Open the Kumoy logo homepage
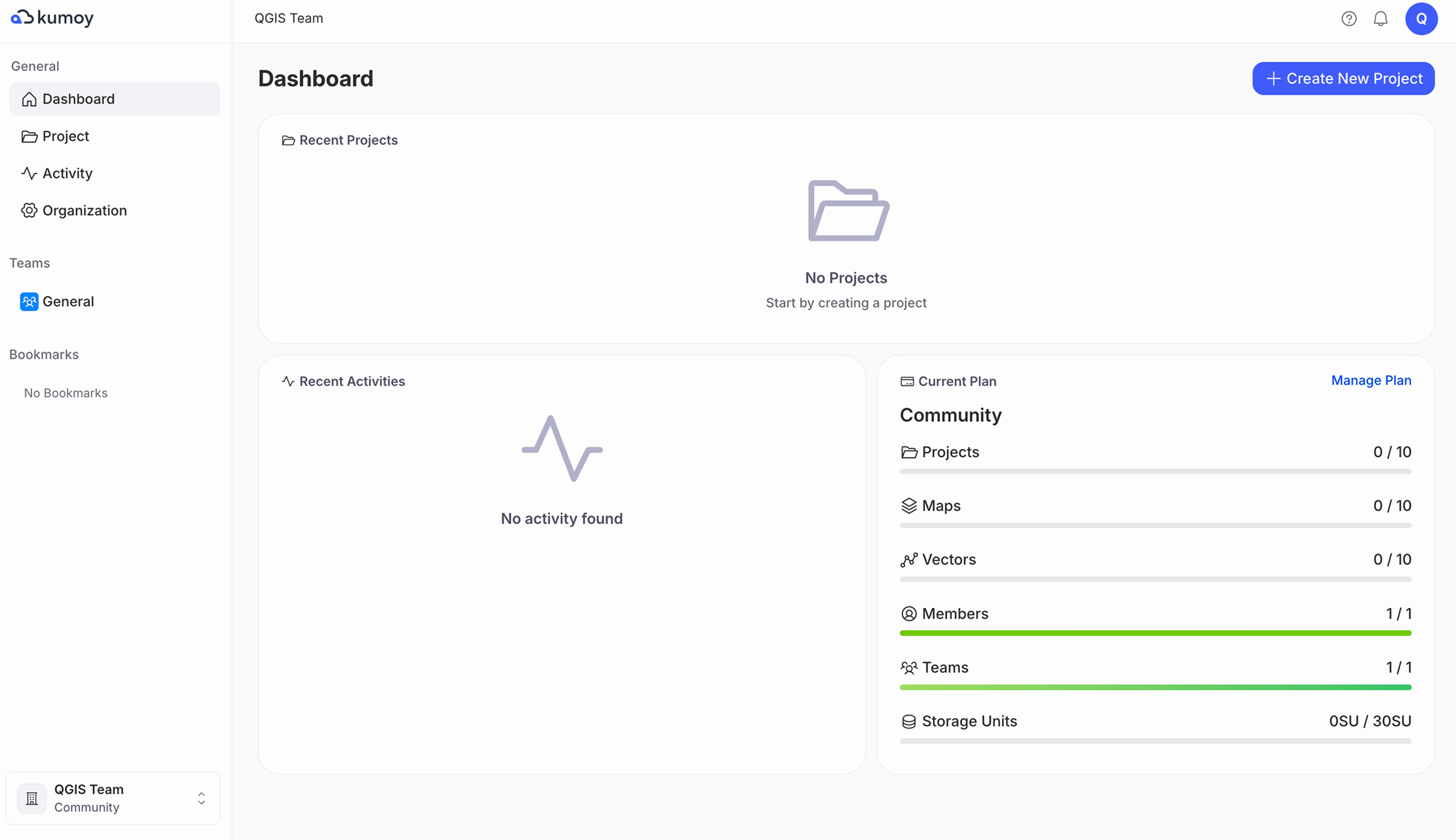1456x840 pixels. (52, 18)
